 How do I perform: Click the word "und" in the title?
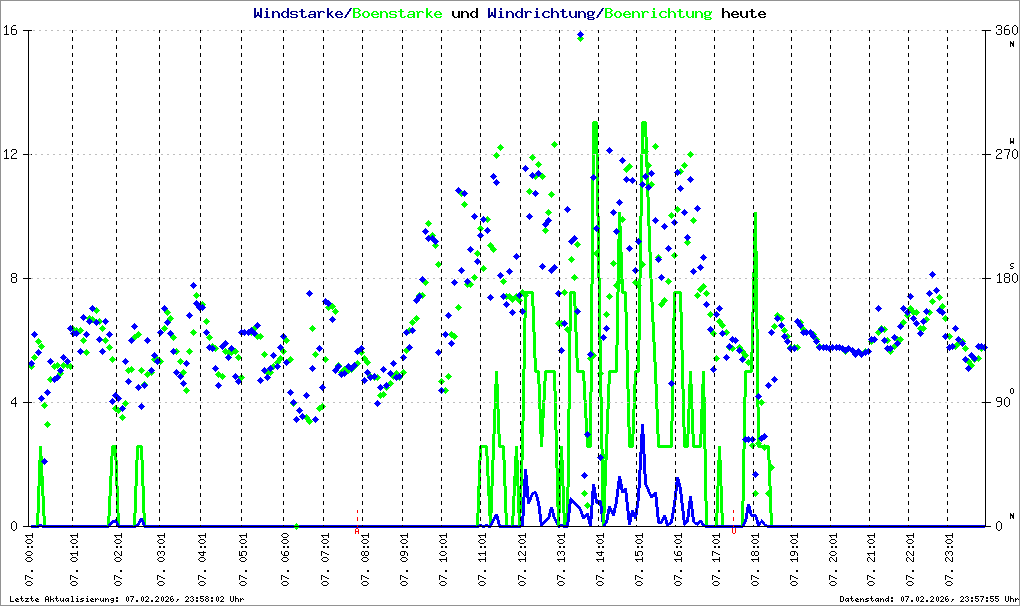(464, 13)
